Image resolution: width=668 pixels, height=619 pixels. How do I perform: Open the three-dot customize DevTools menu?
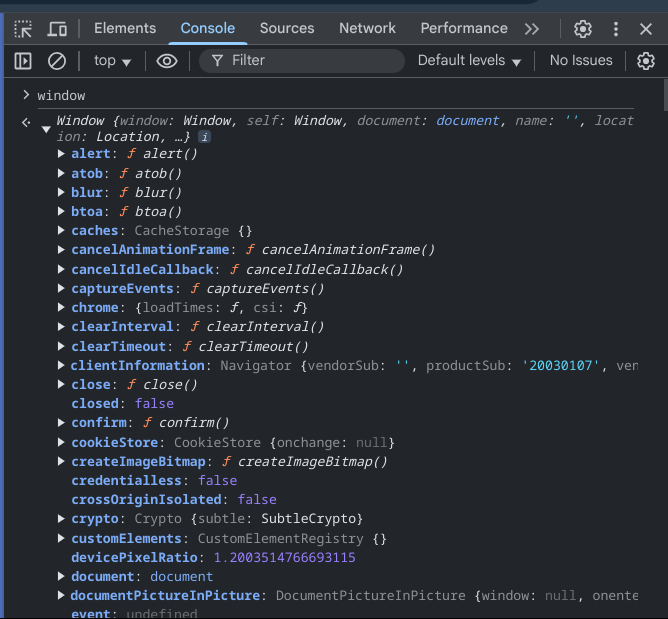(x=616, y=29)
